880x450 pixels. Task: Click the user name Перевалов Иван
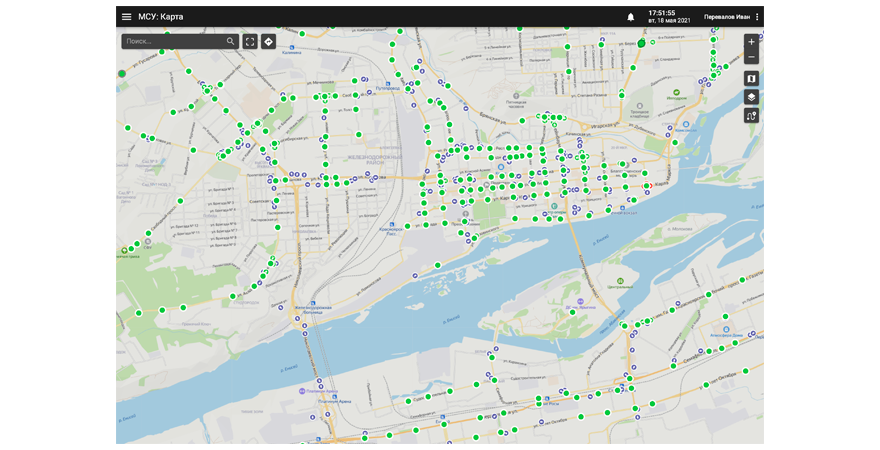tap(727, 17)
